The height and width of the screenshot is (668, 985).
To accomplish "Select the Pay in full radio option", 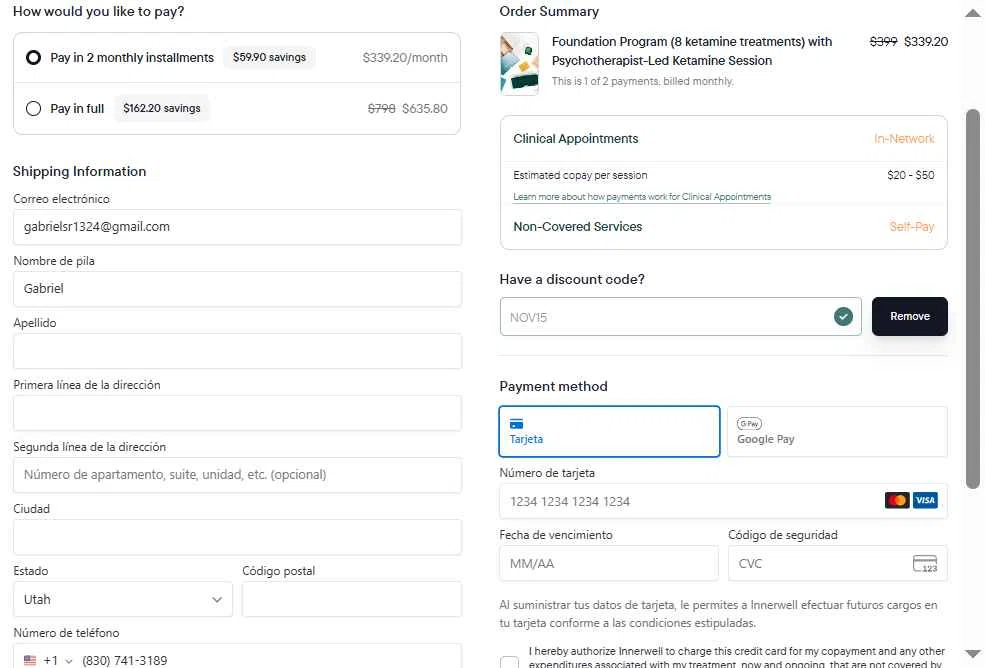I will click(33, 109).
